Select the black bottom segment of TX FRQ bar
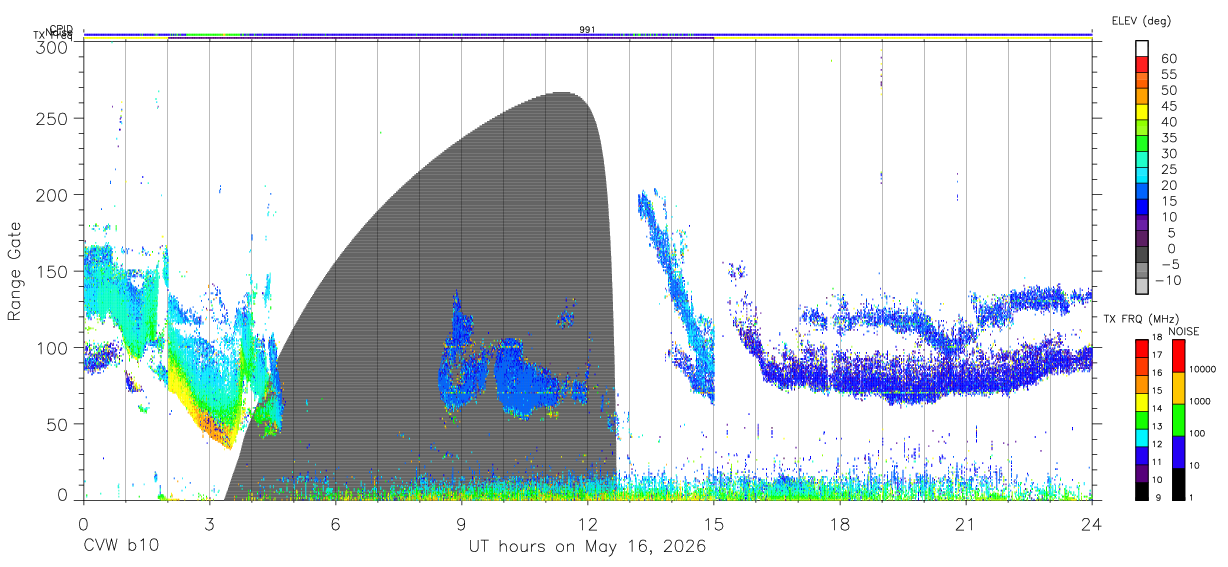1228x567 pixels. [1141, 491]
